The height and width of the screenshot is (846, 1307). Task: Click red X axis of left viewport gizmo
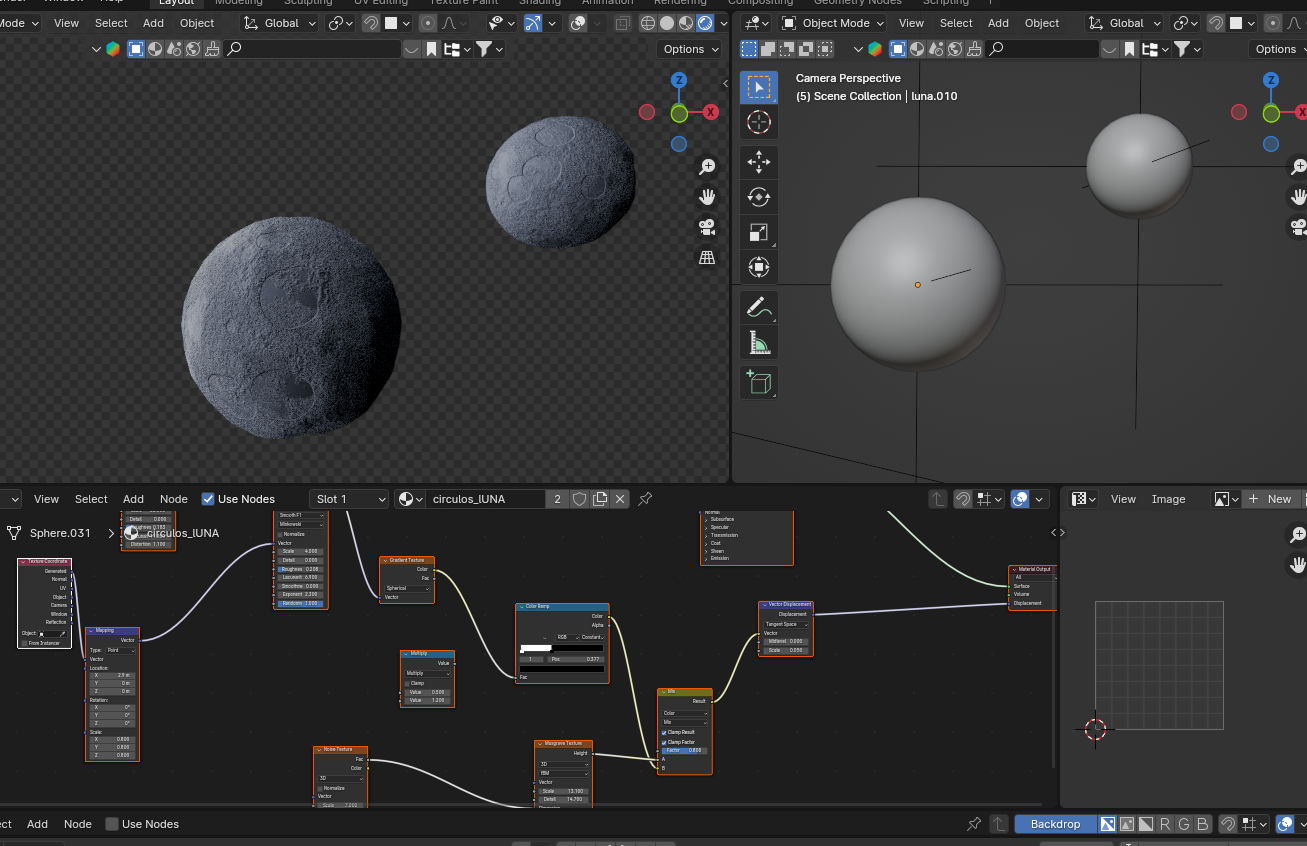(711, 112)
